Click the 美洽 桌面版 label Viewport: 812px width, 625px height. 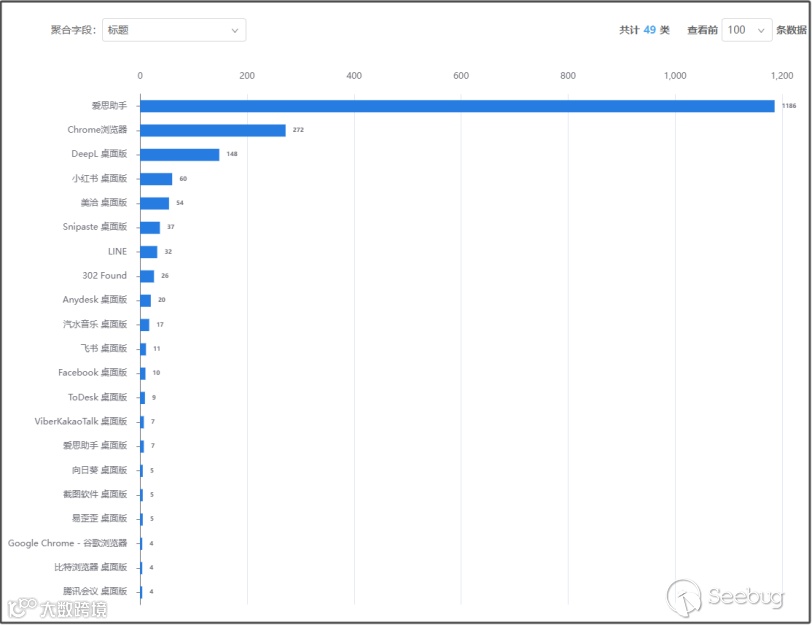(x=104, y=202)
